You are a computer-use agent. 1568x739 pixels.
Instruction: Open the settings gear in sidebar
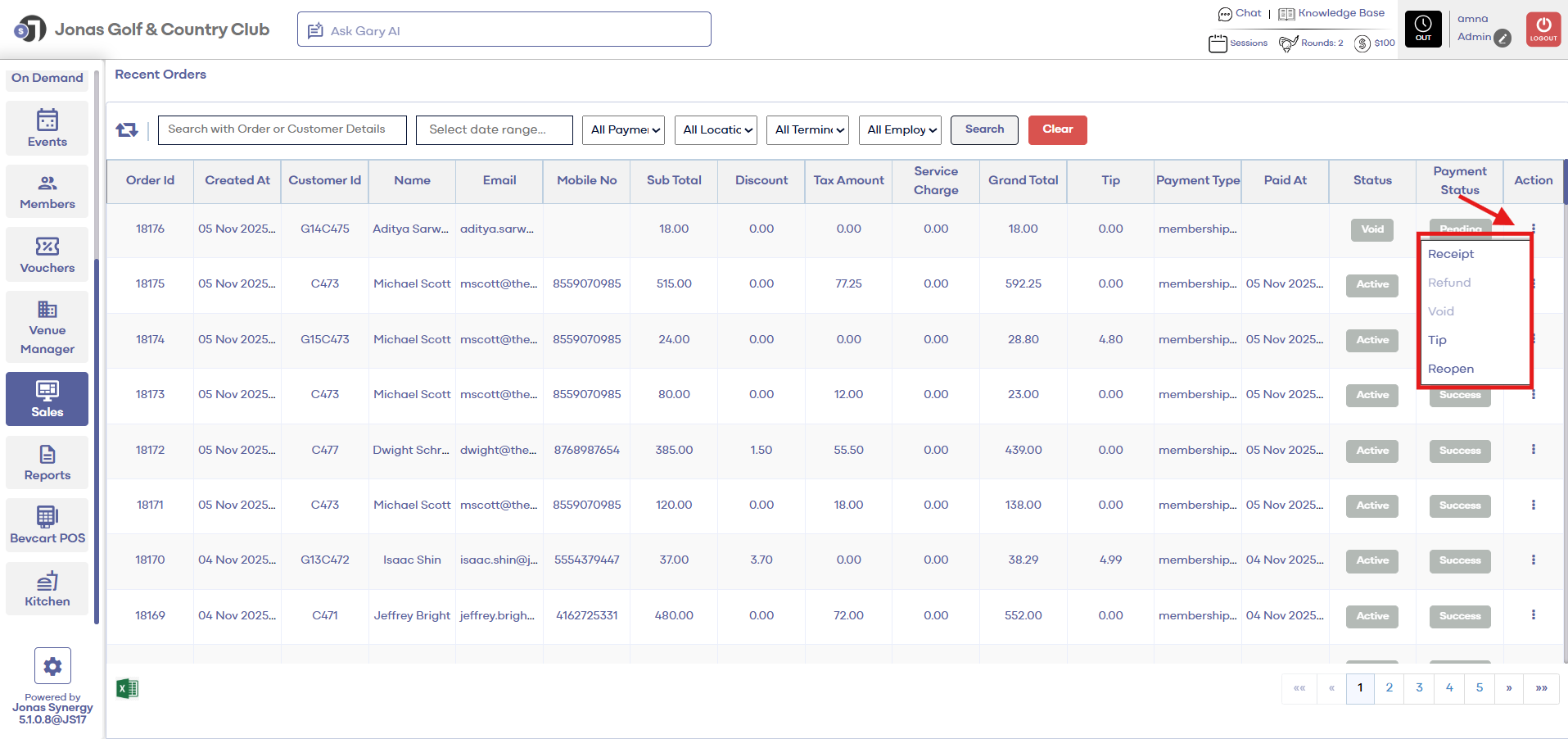(x=52, y=665)
